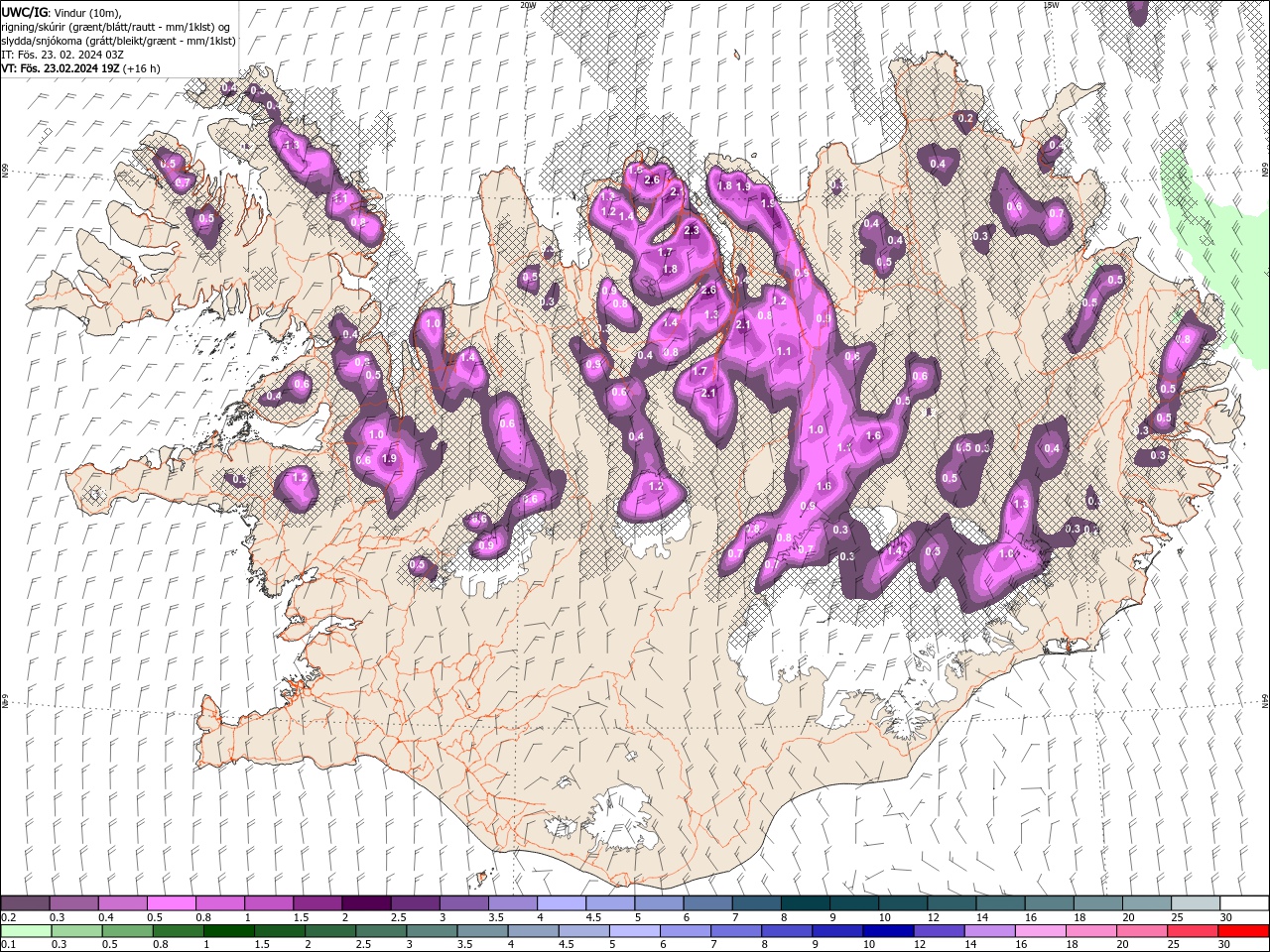Click the '2.3' snowfall value on the map

(x=692, y=230)
